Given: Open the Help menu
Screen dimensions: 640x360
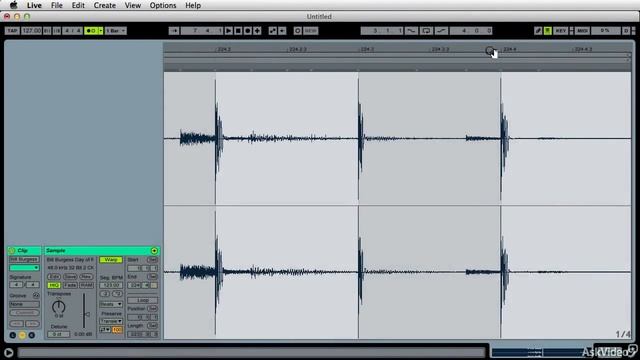Looking at the screenshot, I should (x=193, y=5).
